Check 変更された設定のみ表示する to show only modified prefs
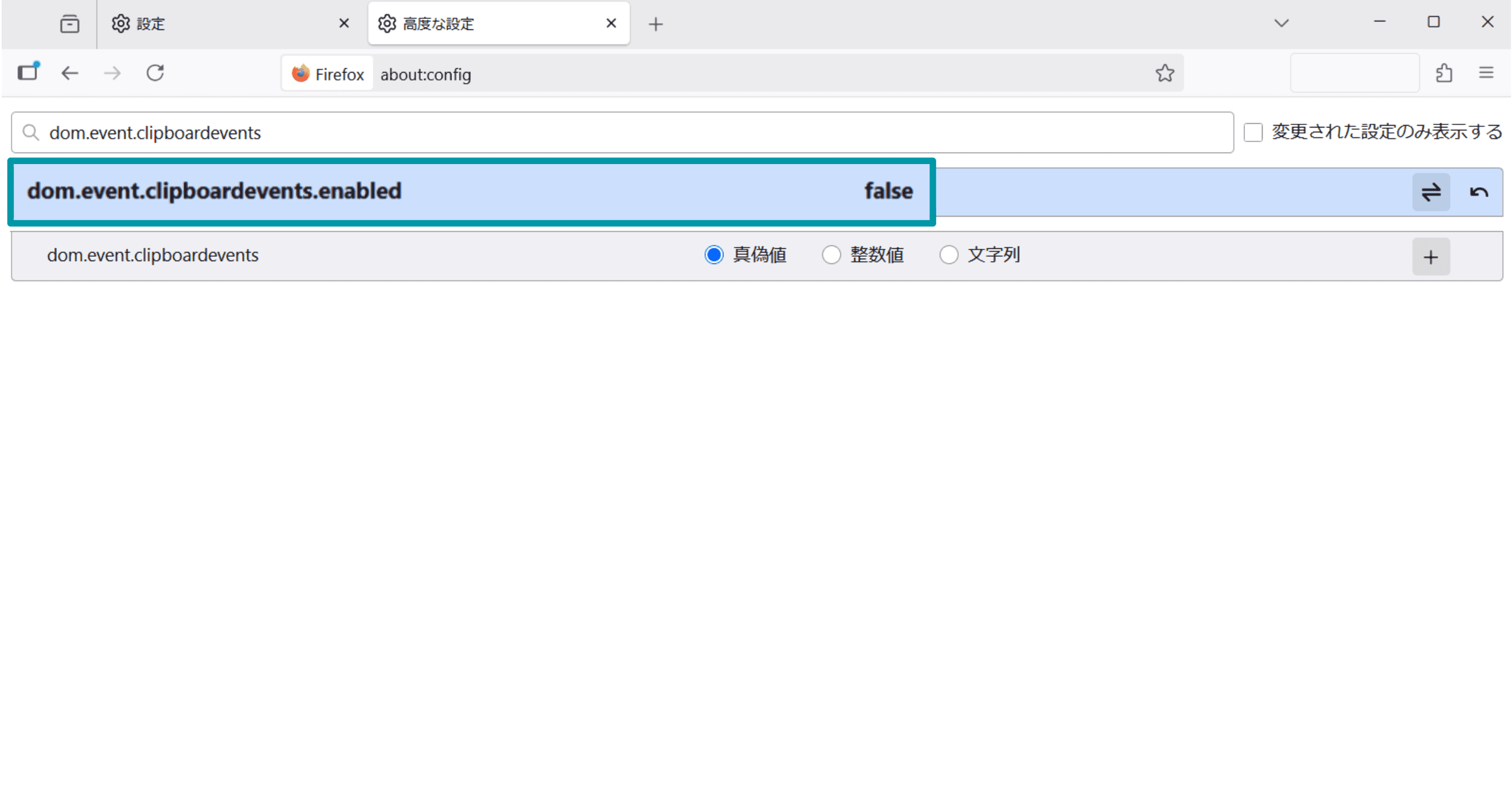This screenshot has width=1512, height=788. tap(1253, 132)
